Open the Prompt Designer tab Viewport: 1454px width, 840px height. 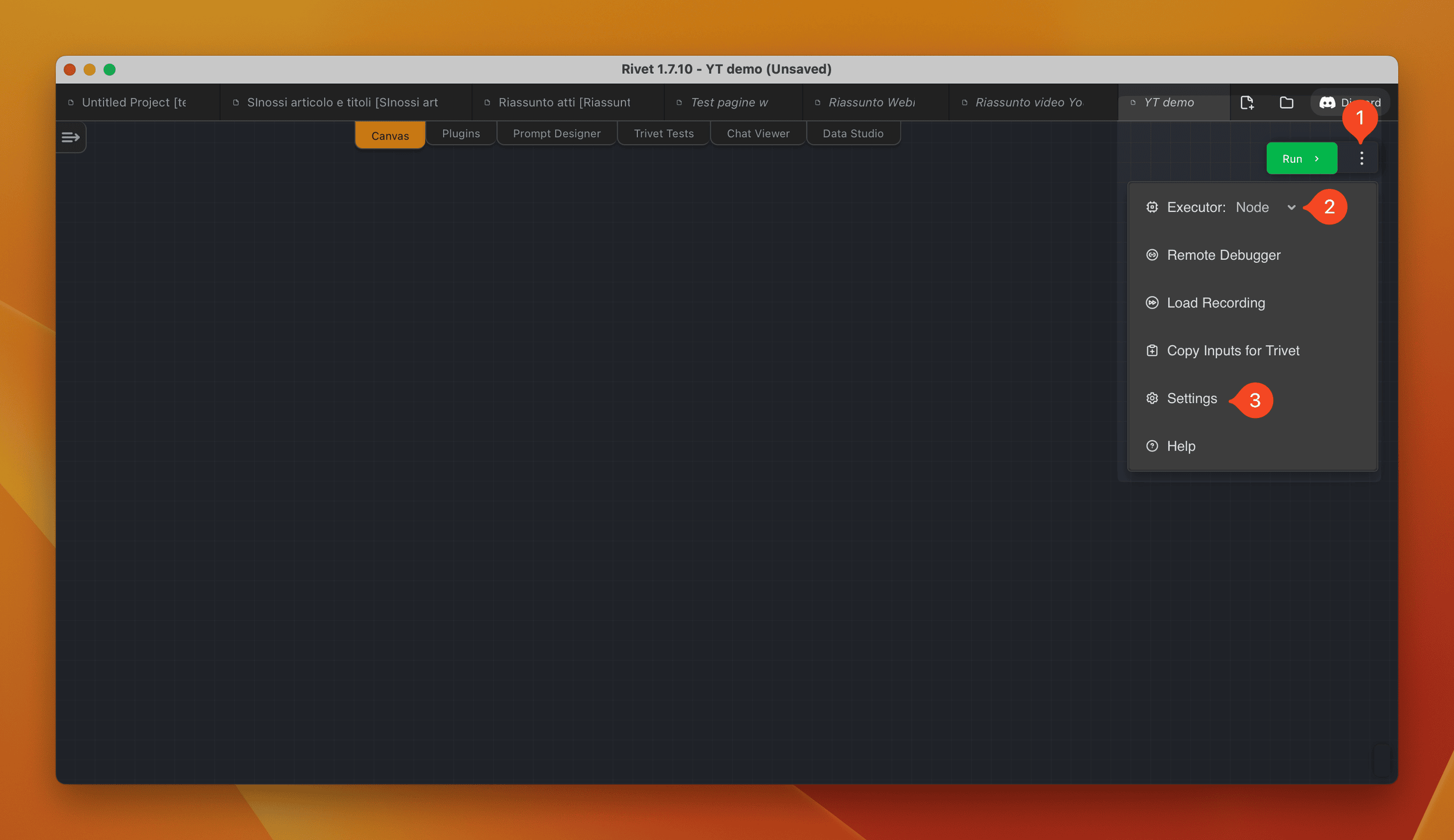(557, 134)
